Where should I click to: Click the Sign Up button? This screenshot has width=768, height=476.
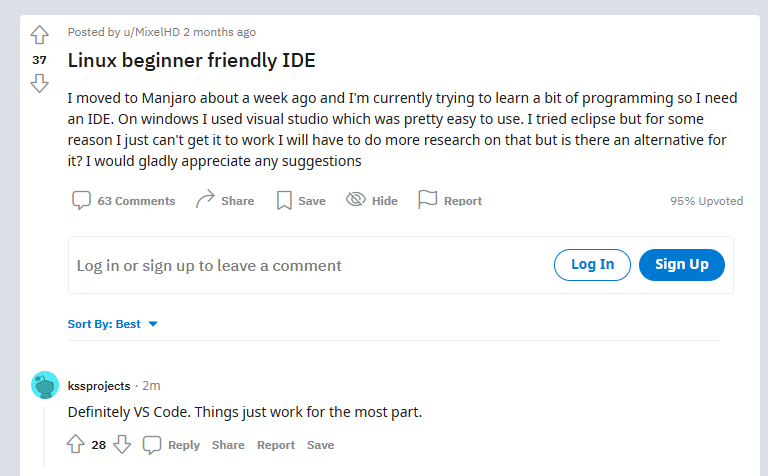[x=681, y=265]
